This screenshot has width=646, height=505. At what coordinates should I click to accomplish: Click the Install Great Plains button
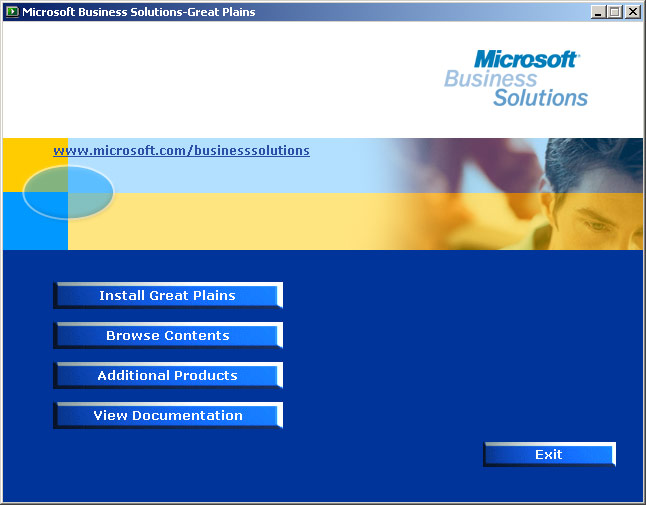[168, 295]
